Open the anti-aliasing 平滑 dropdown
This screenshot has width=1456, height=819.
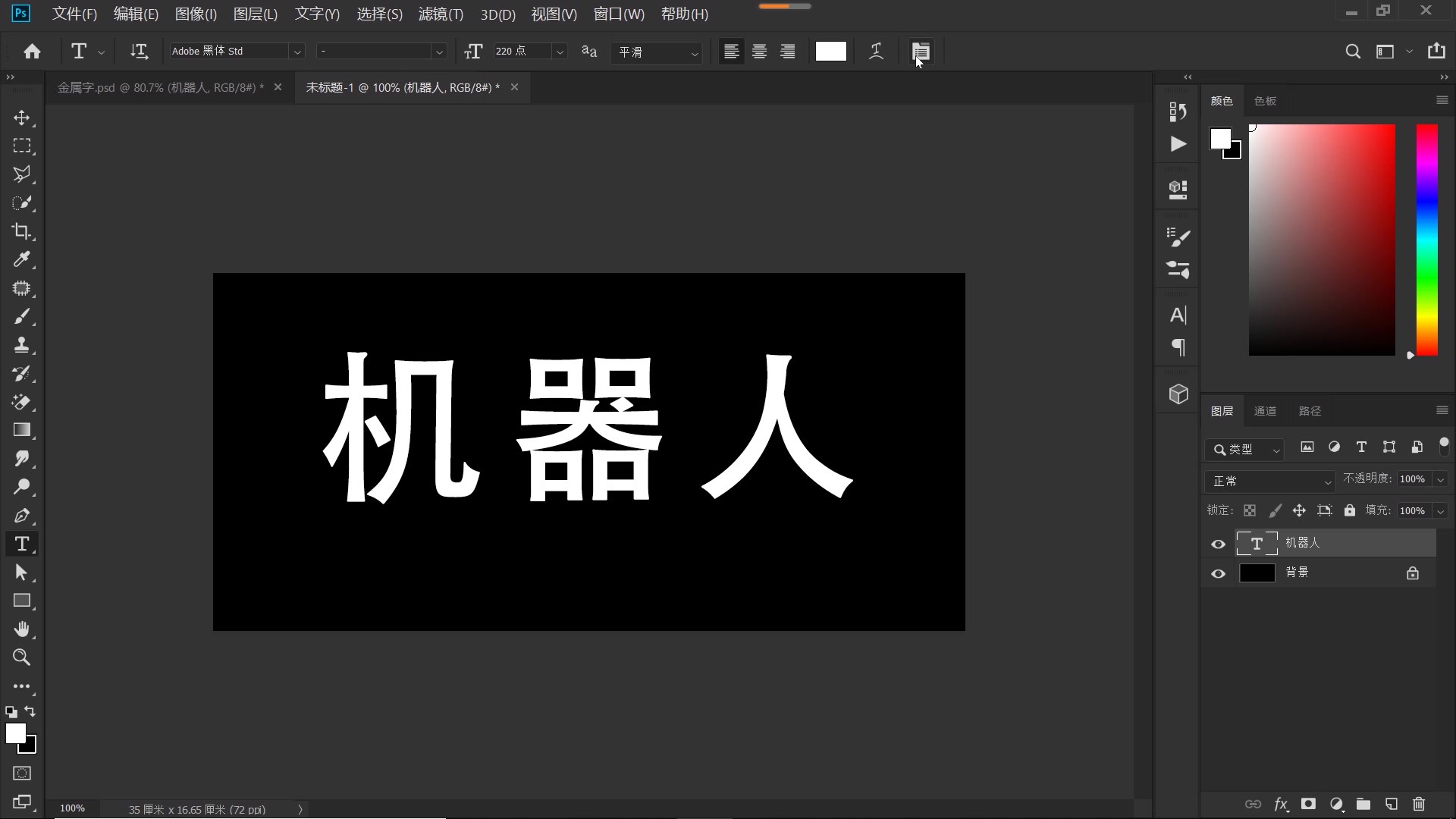694,52
